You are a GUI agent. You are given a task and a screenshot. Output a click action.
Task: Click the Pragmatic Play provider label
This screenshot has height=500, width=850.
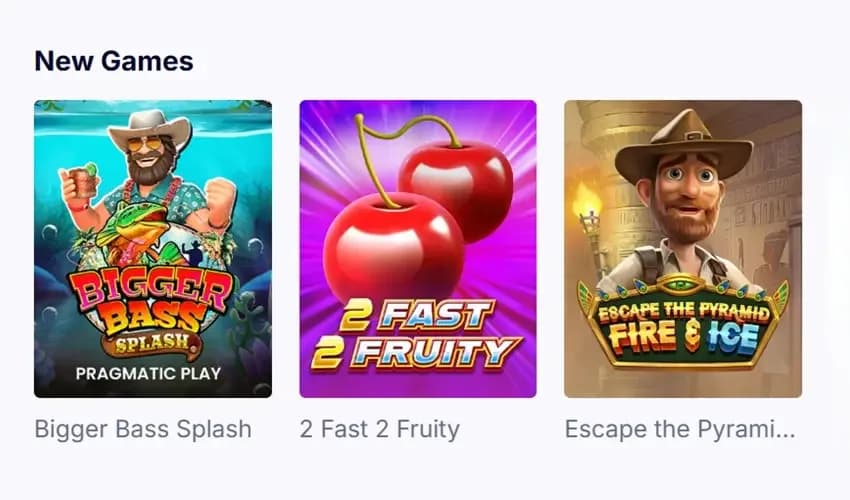point(149,373)
